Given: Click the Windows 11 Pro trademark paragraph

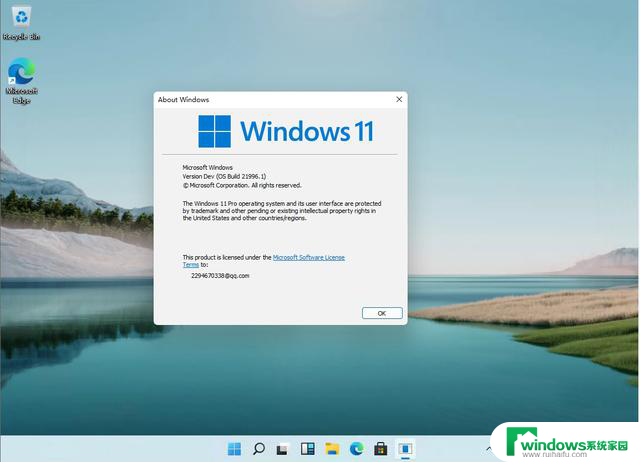Looking at the screenshot, I should pyautogui.click(x=282, y=211).
